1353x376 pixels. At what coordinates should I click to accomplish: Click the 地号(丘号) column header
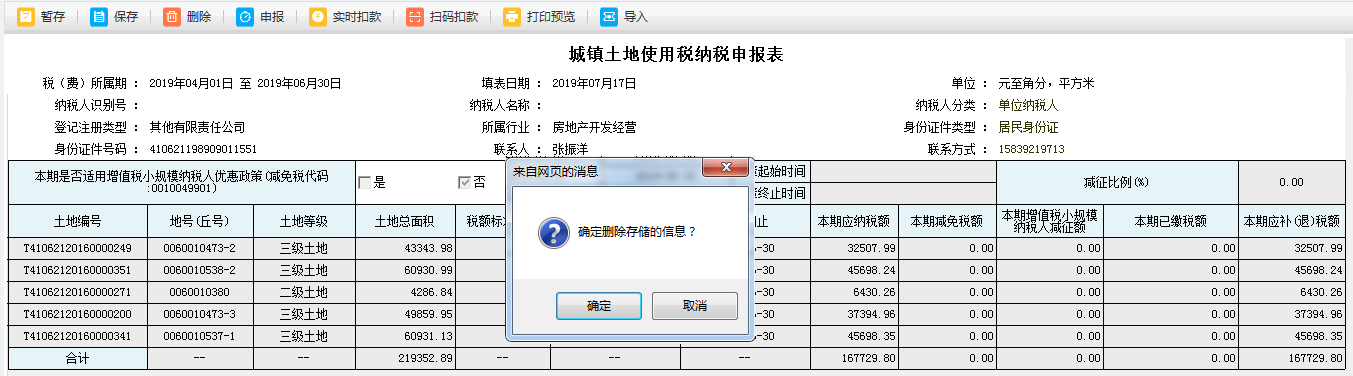click(x=200, y=221)
